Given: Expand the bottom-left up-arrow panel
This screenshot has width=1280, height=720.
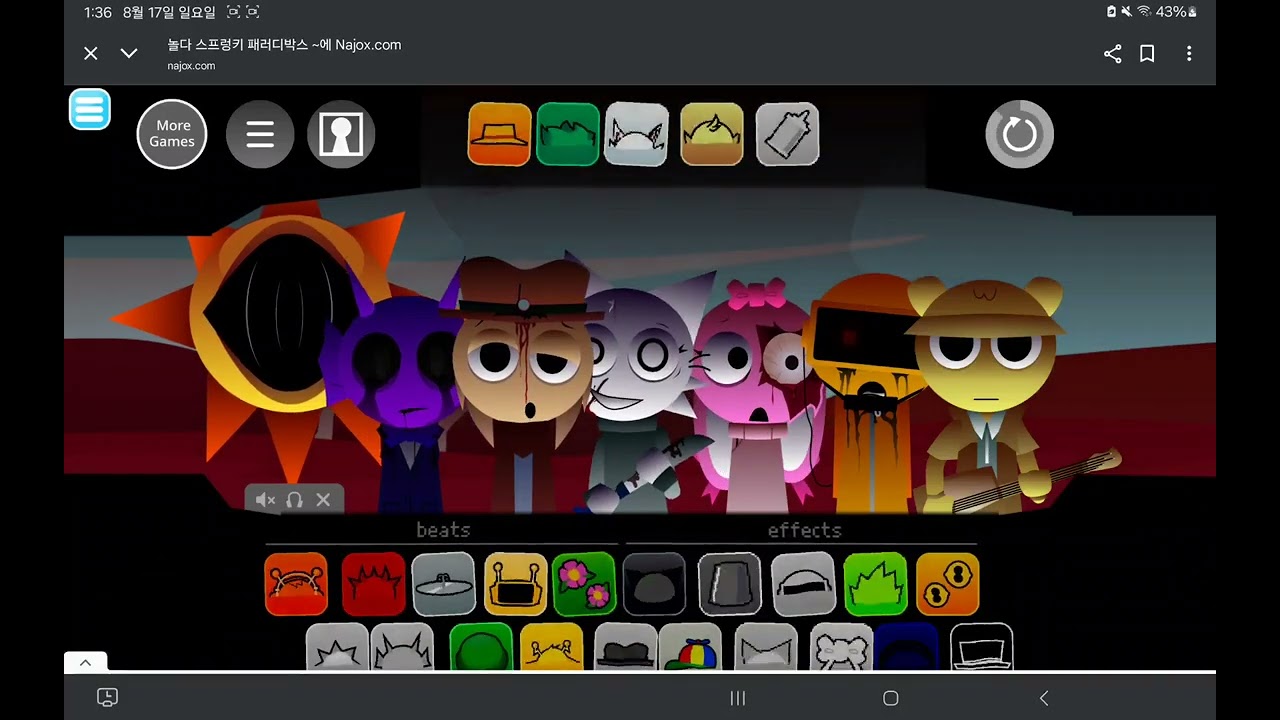Looking at the screenshot, I should (85, 662).
